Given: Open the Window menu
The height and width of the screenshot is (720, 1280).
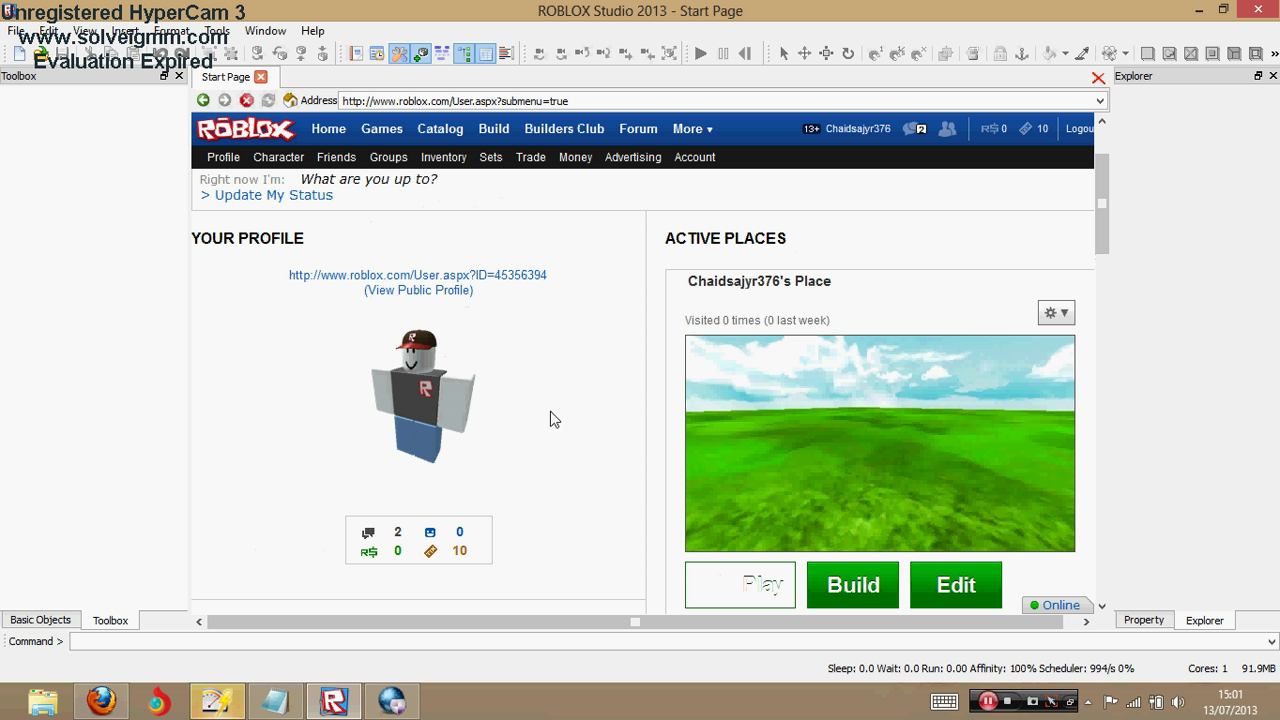Looking at the screenshot, I should 265,31.
